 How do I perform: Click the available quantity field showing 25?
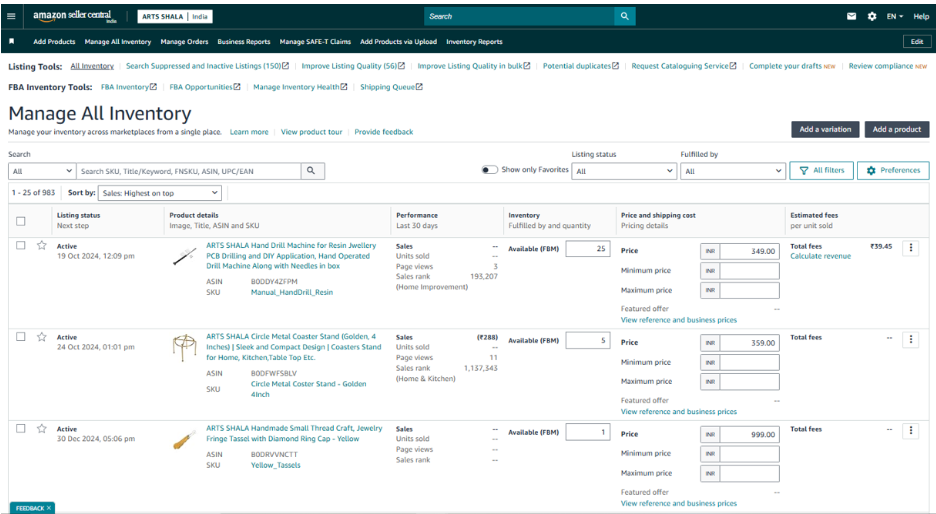pyautogui.click(x=588, y=249)
